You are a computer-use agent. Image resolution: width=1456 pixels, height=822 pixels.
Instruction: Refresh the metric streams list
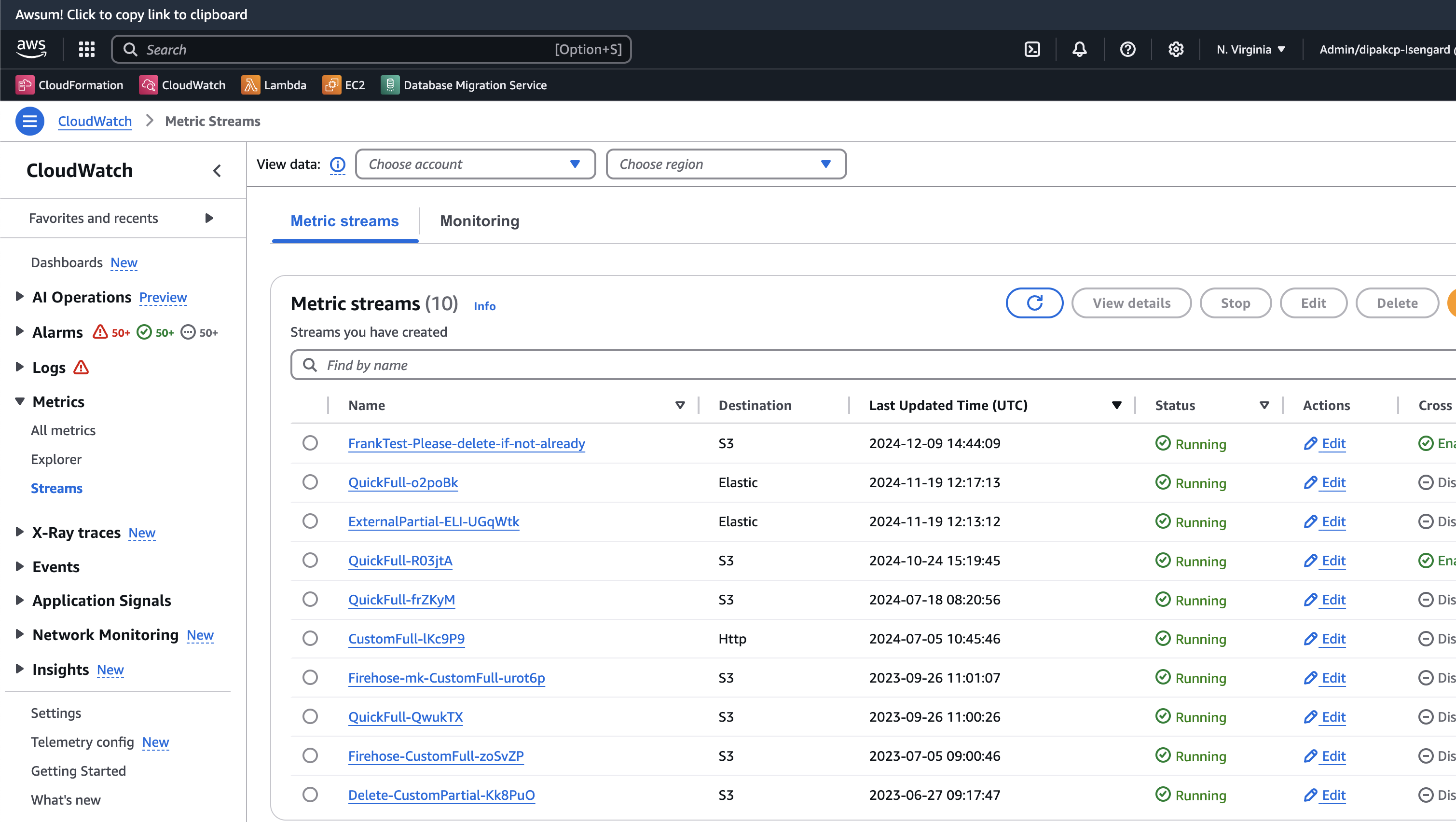pyautogui.click(x=1034, y=303)
